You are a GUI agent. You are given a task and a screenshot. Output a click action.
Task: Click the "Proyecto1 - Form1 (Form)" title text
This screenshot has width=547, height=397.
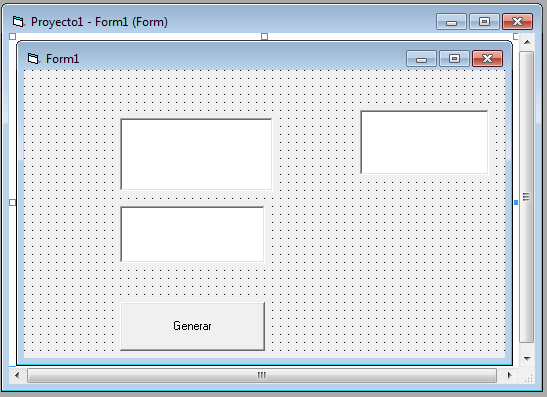99,22
